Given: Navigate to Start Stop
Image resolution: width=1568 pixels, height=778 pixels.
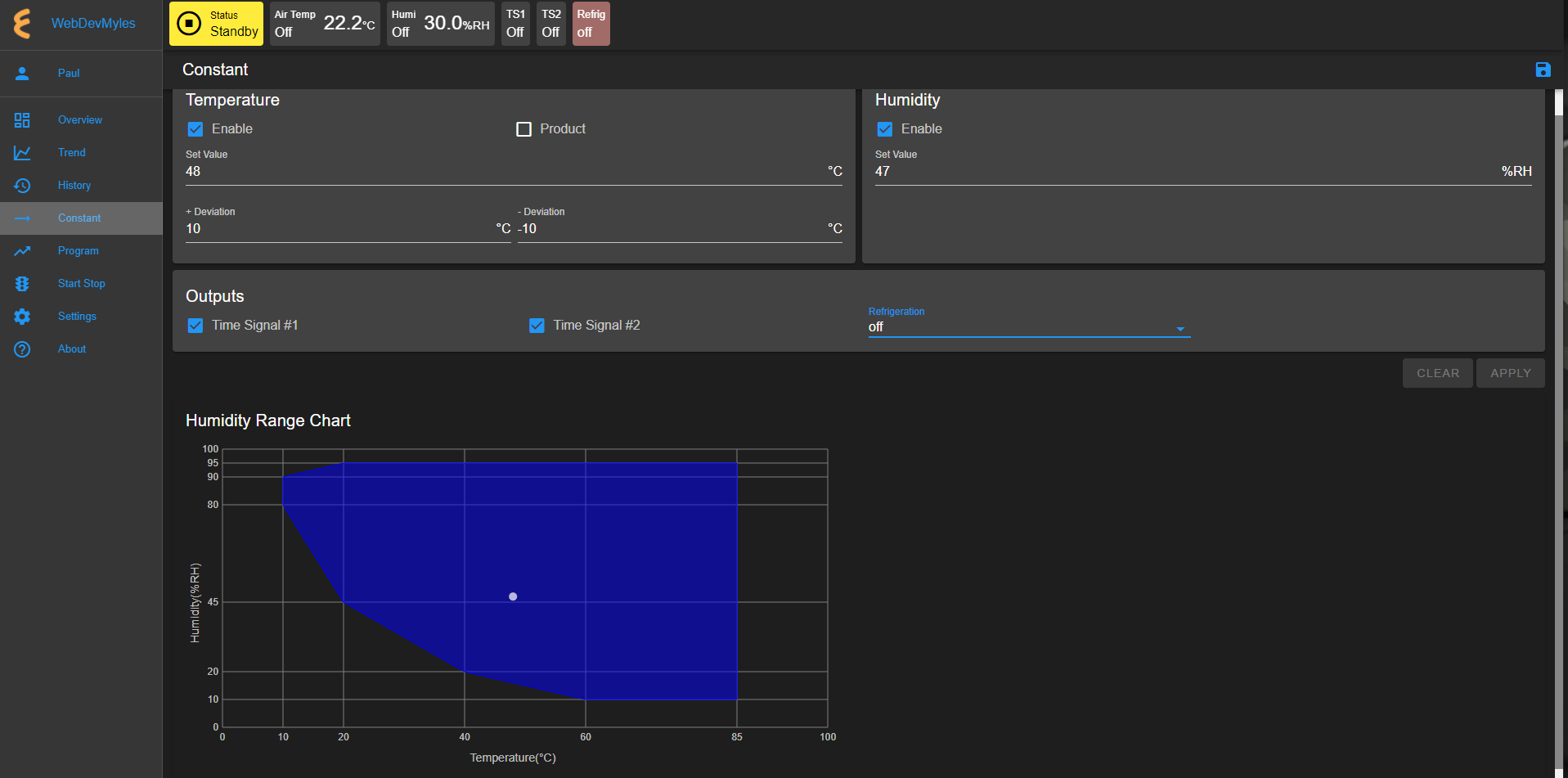Looking at the screenshot, I should pyautogui.click(x=82, y=284).
